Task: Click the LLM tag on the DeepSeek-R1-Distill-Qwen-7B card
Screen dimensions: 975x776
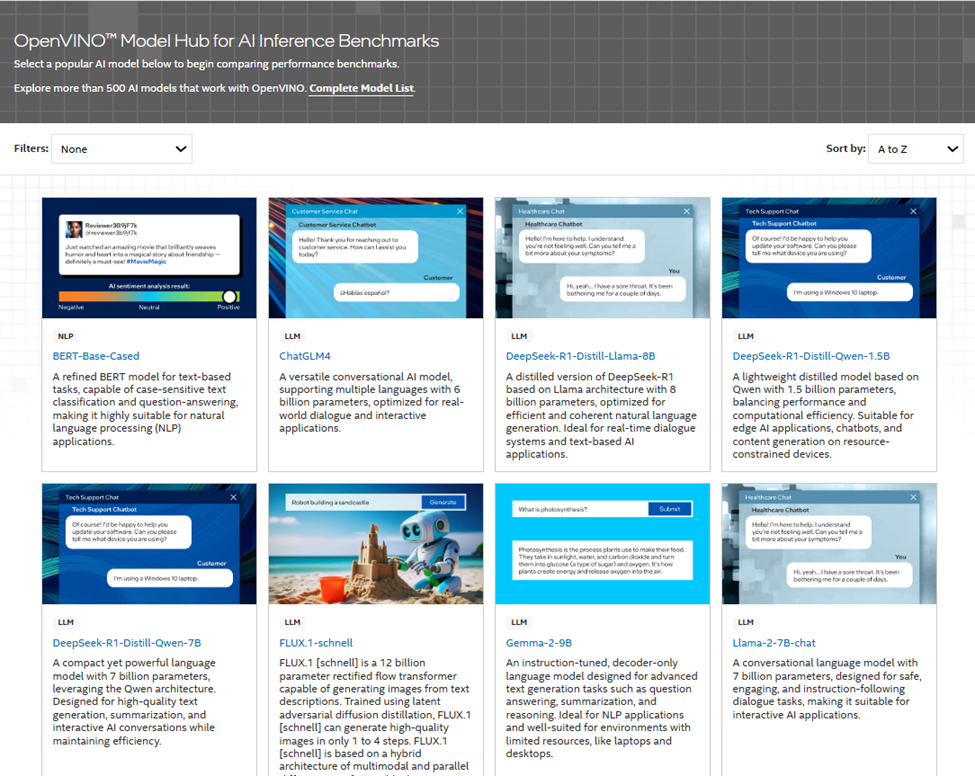Action: pos(65,622)
